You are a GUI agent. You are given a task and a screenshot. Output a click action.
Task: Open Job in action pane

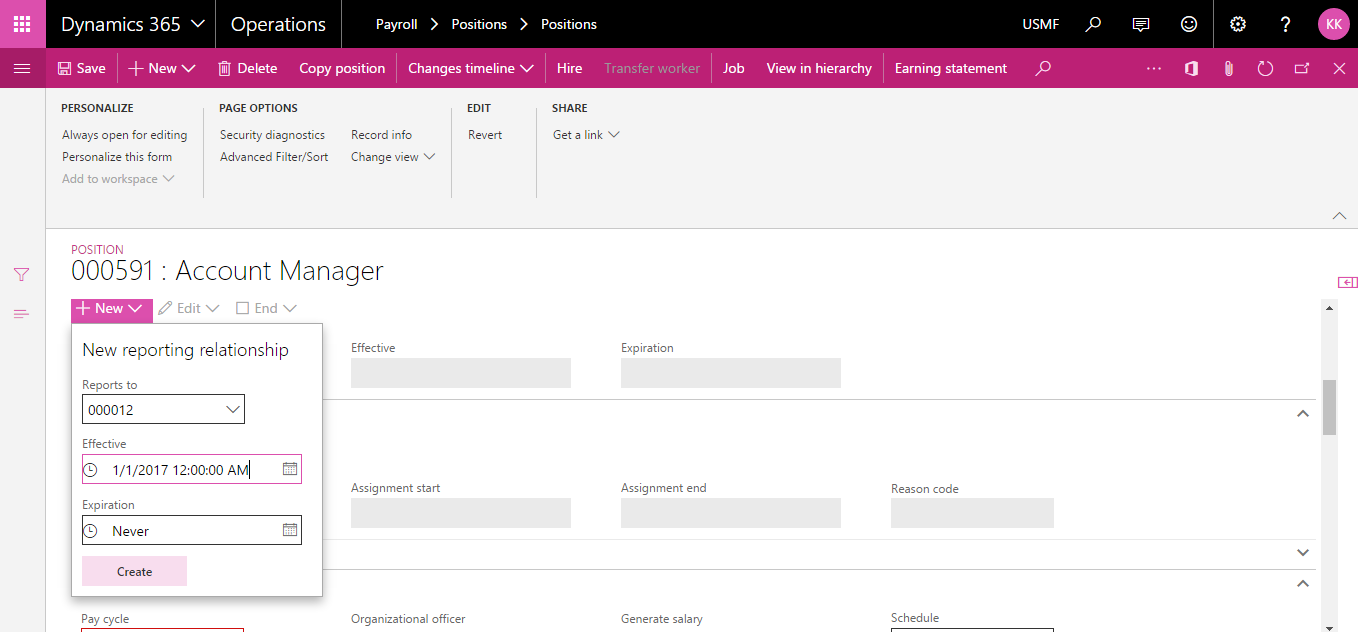734,68
